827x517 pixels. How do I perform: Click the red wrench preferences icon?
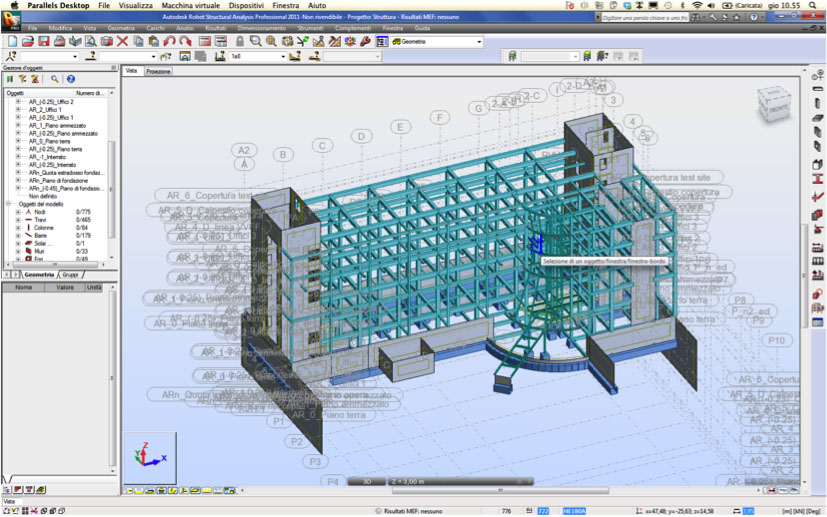(x=366, y=41)
